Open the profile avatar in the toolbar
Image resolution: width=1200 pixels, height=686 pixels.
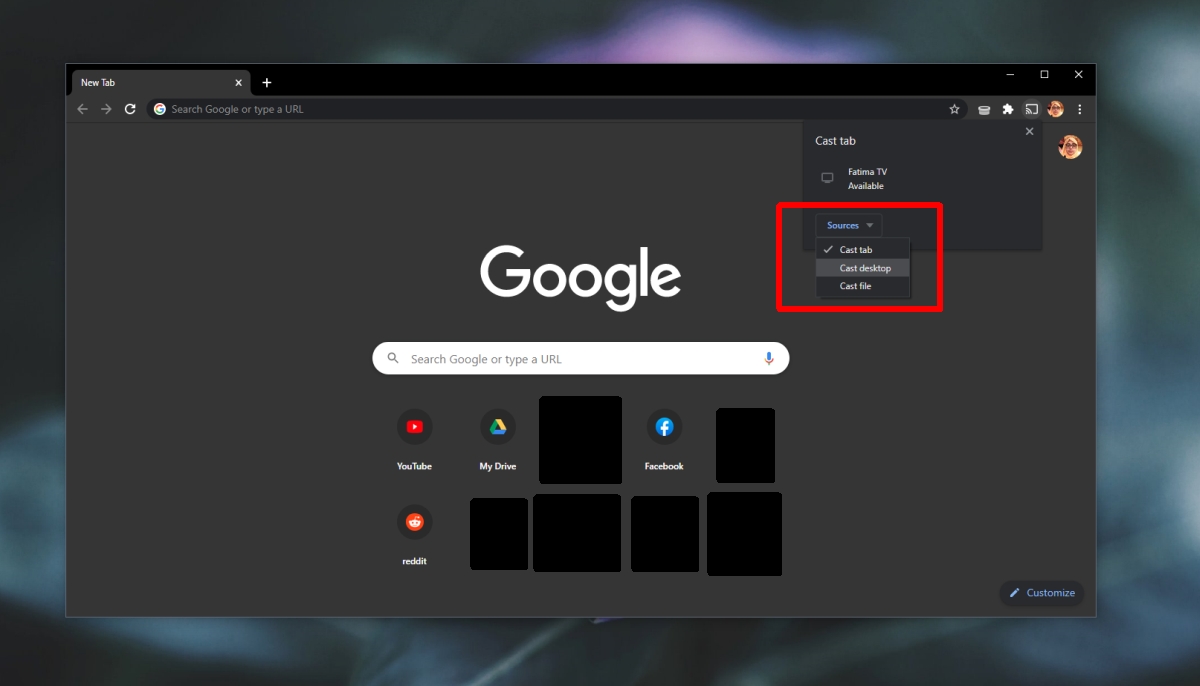1055,109
